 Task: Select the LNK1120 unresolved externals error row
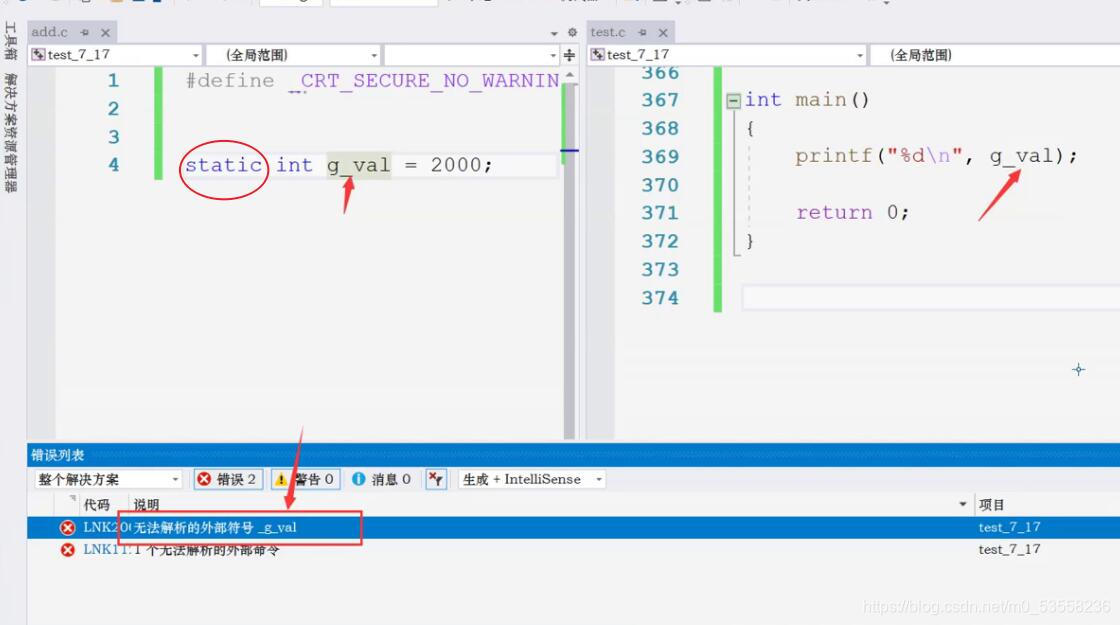[573, 549]
